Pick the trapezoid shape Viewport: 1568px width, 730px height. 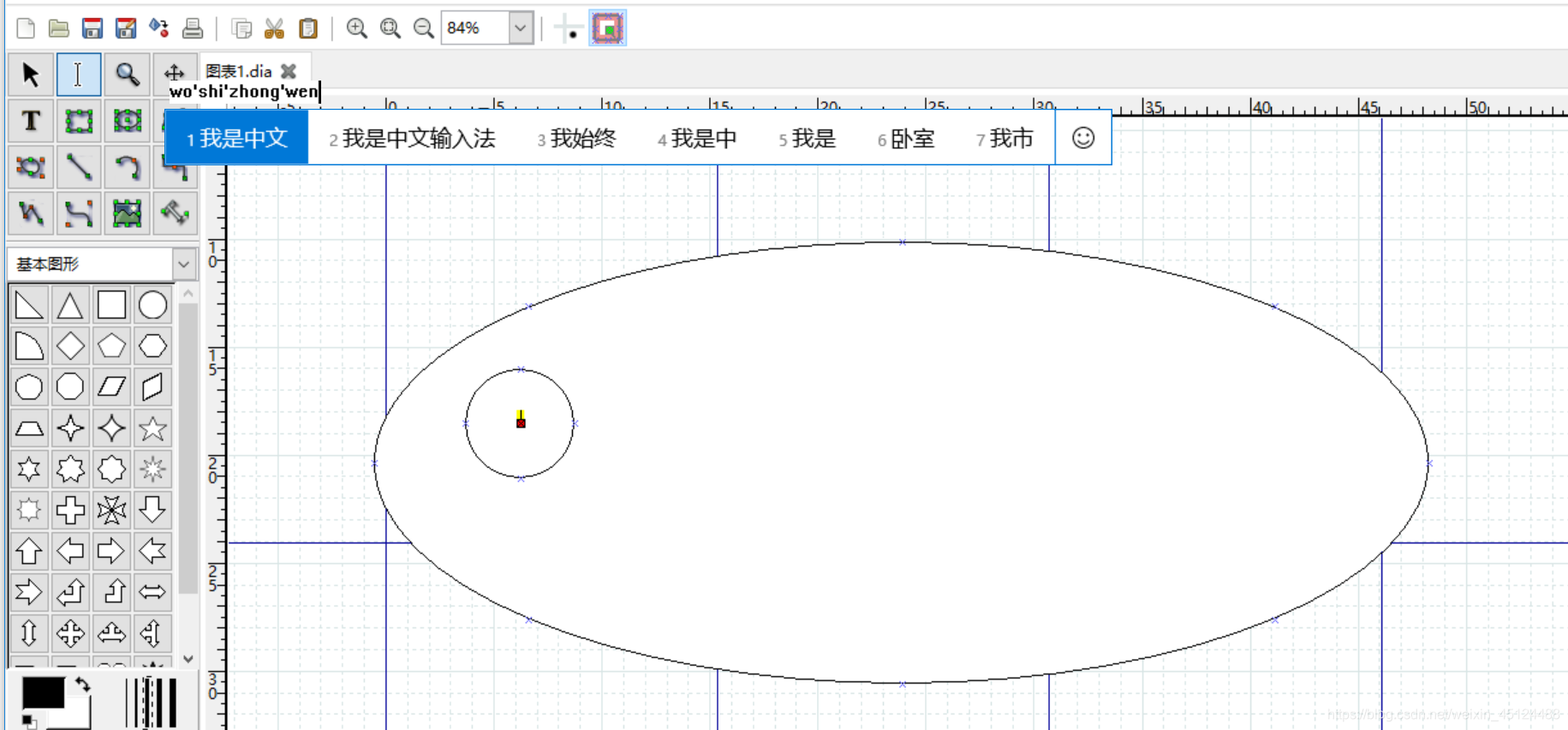[29, 428]
